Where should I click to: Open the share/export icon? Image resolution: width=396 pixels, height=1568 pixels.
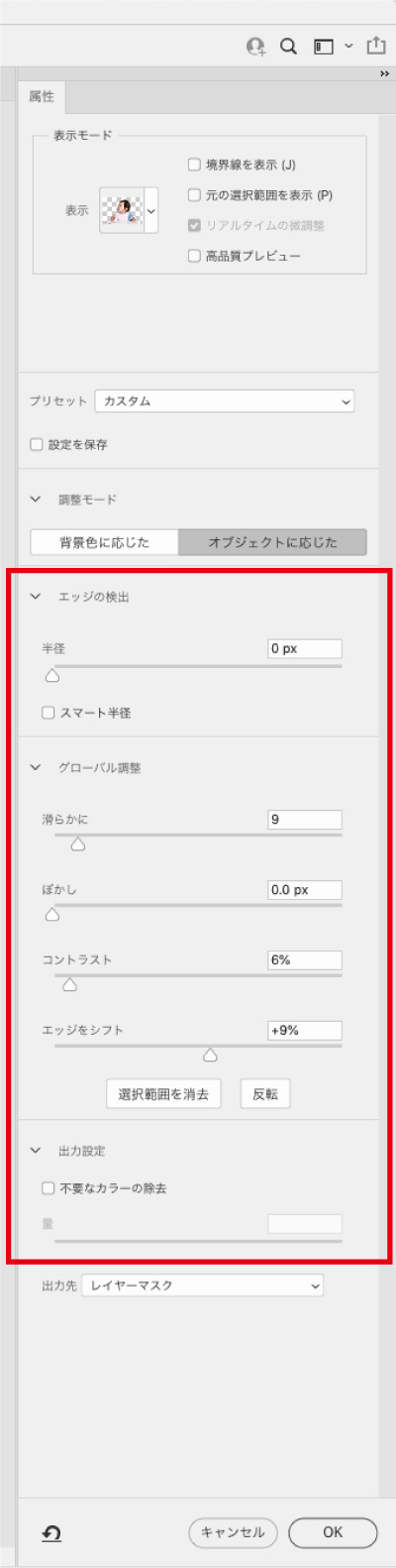376,46
